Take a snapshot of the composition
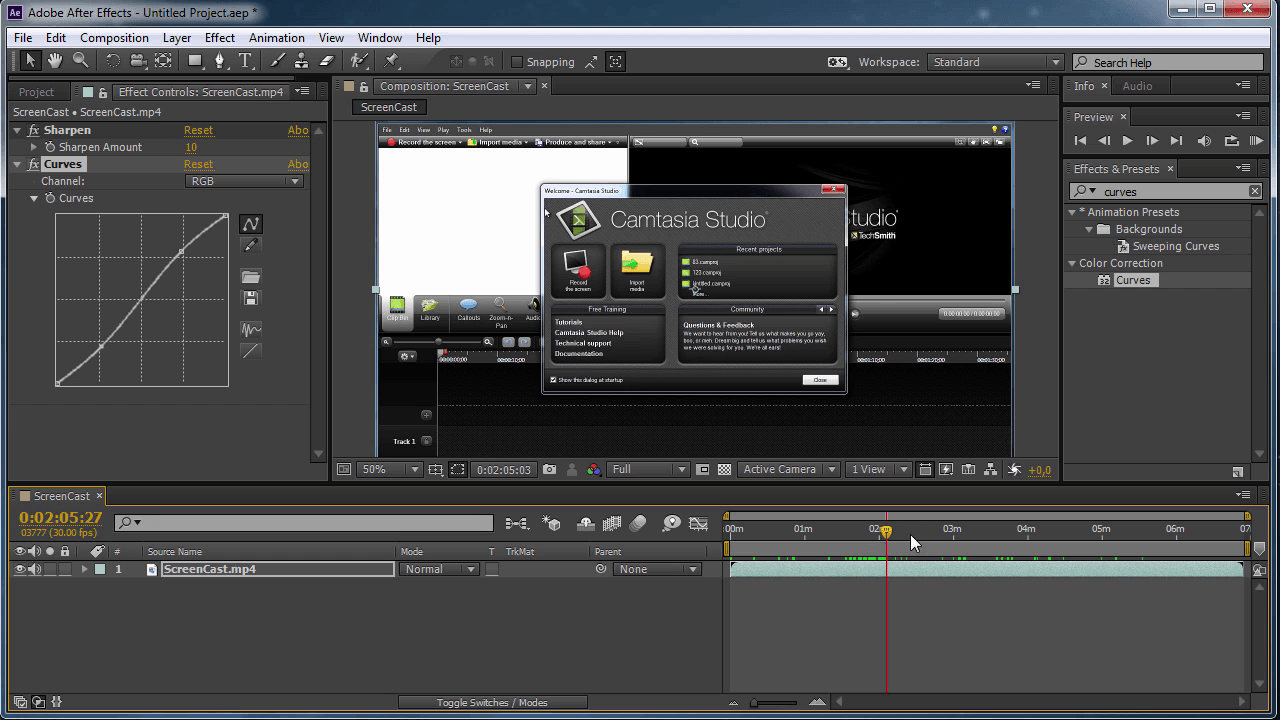The height and width of the screenshot is (720, 1280). (x=549, y=469)
